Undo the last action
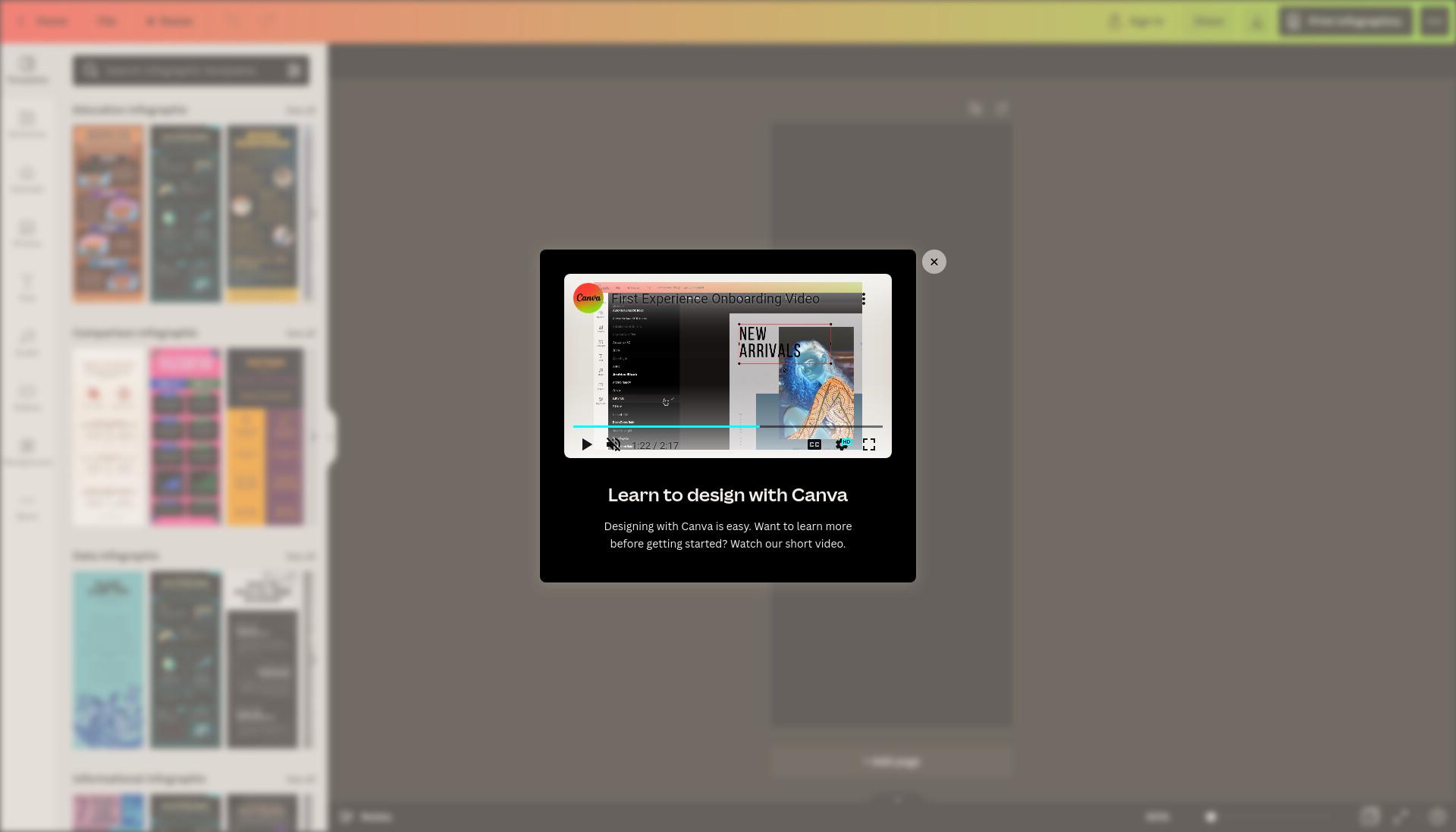 (x=234, y=21)
